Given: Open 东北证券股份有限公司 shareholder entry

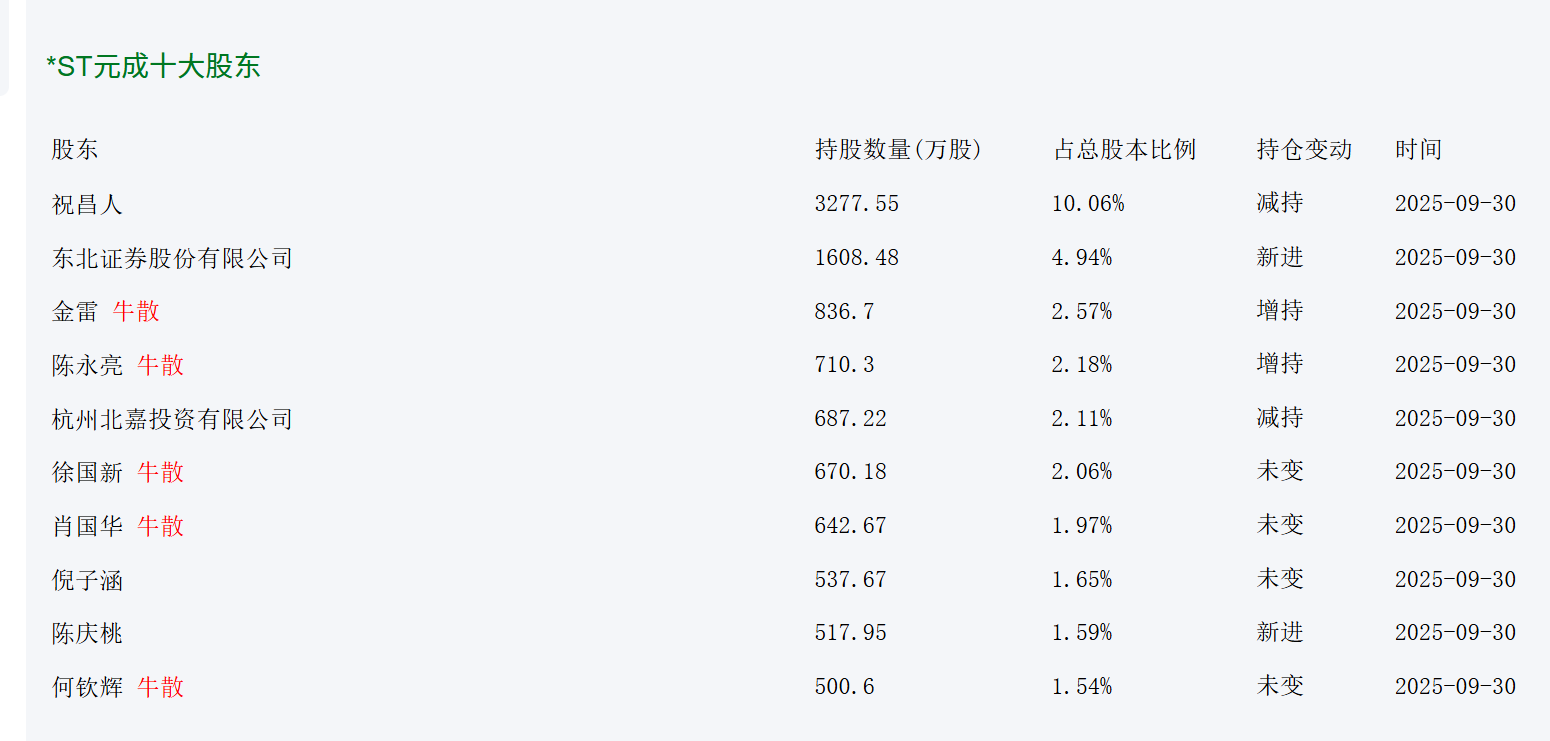Looking at the screenshot, I should pos(172,258).
